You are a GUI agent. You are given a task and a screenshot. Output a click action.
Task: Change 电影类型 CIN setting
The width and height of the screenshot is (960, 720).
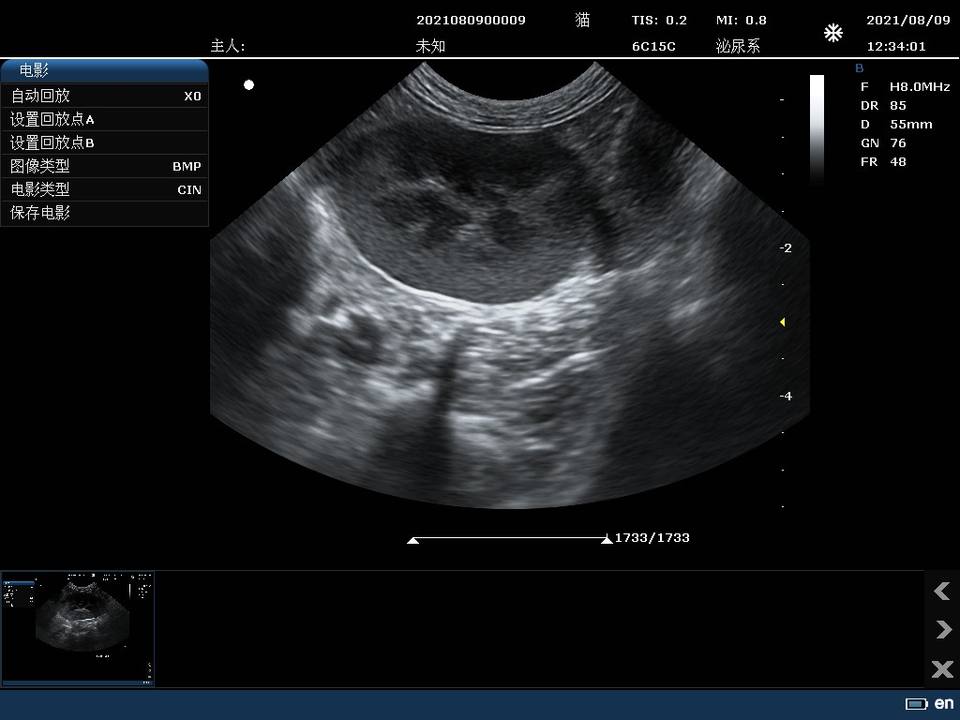coord(105,189)
